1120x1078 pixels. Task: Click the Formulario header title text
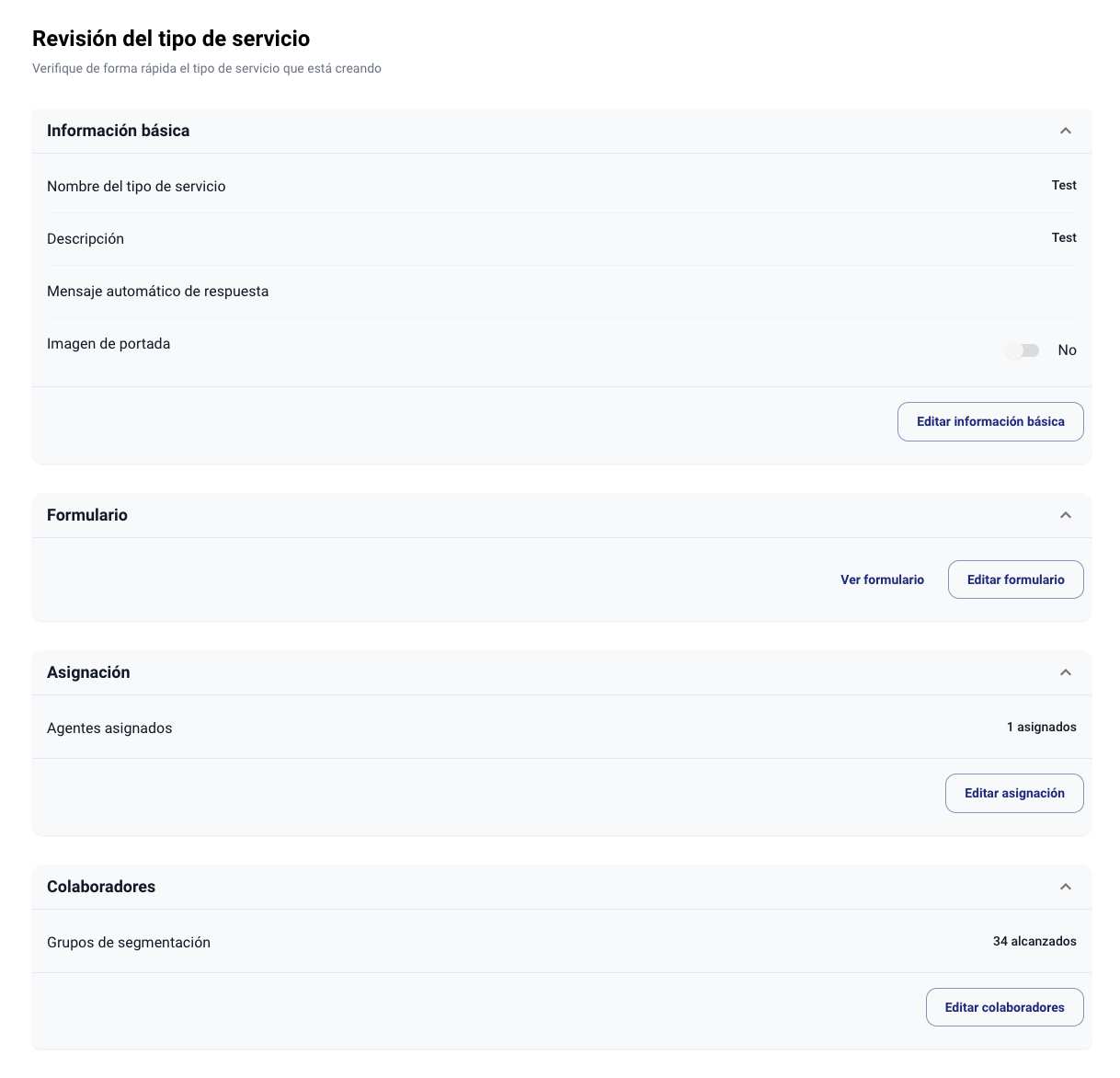(x=87, y=515)
